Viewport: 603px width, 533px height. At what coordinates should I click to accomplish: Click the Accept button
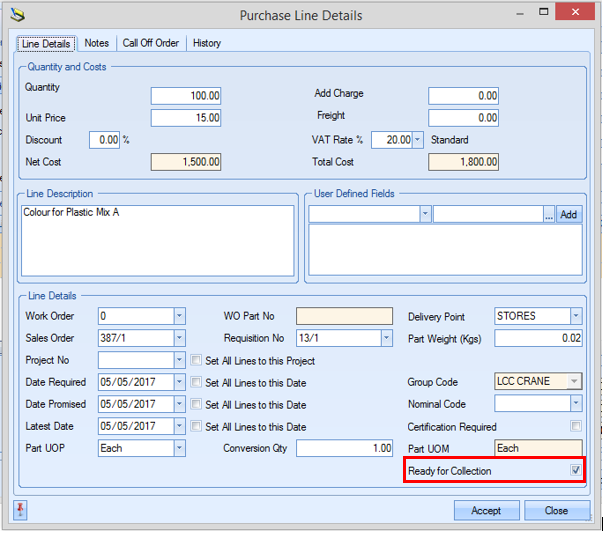click(x=486, y=510)
